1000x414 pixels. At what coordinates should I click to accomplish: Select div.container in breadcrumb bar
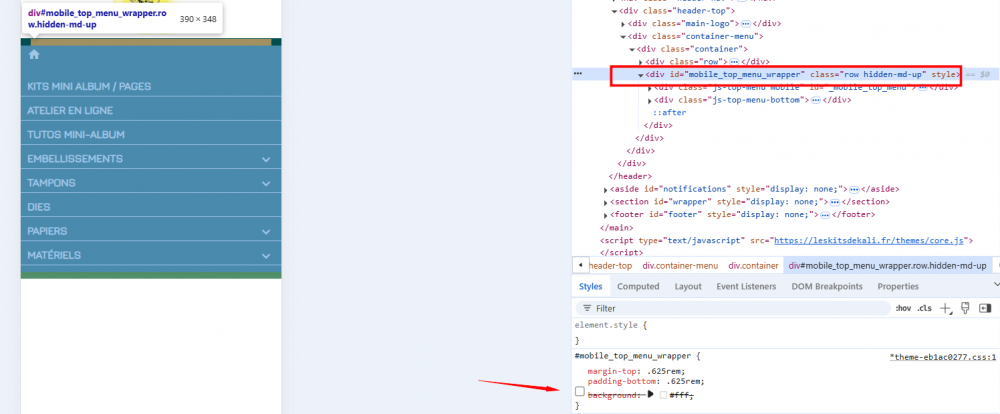click(753, 265)
